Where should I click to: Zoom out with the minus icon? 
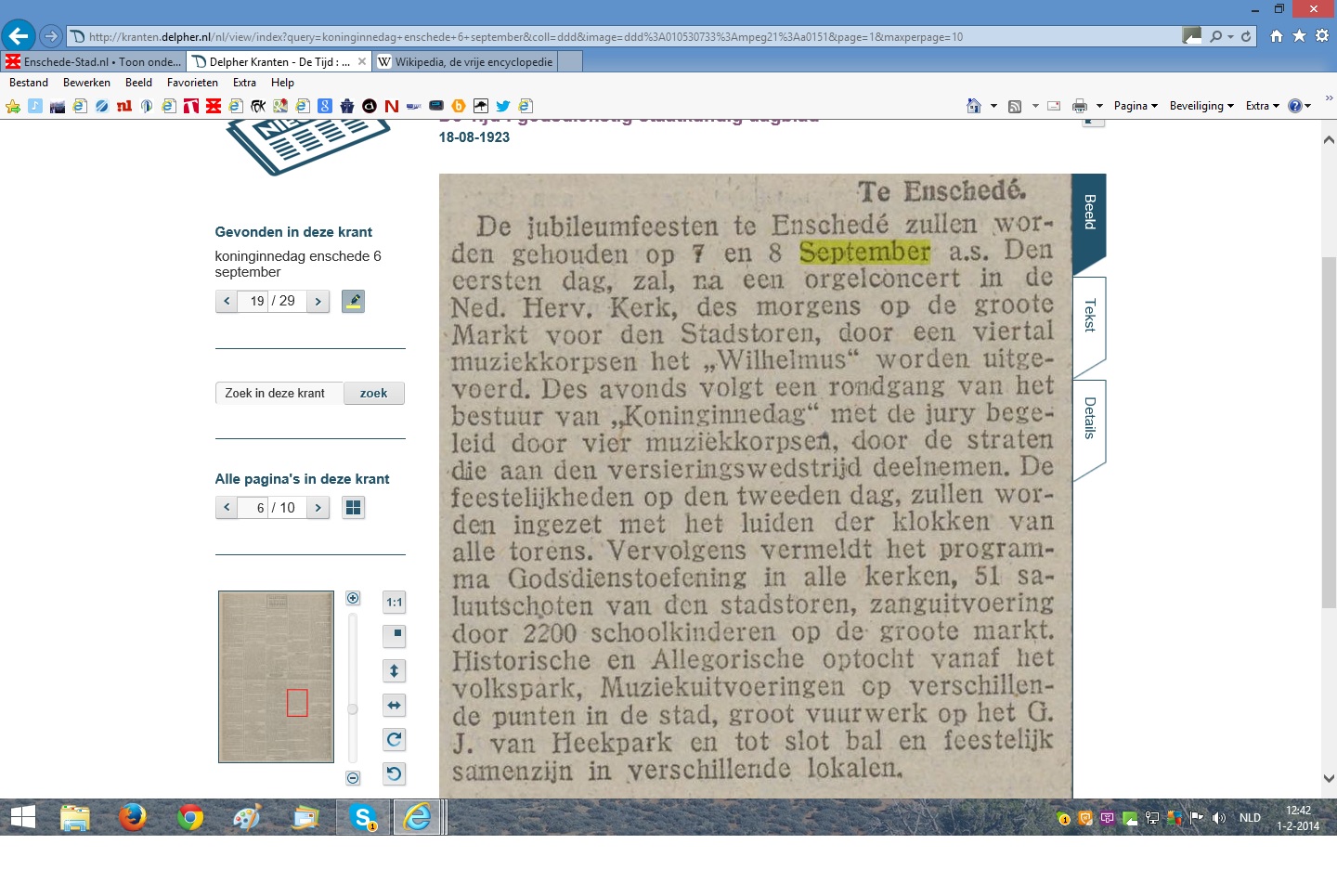[353, 778]
